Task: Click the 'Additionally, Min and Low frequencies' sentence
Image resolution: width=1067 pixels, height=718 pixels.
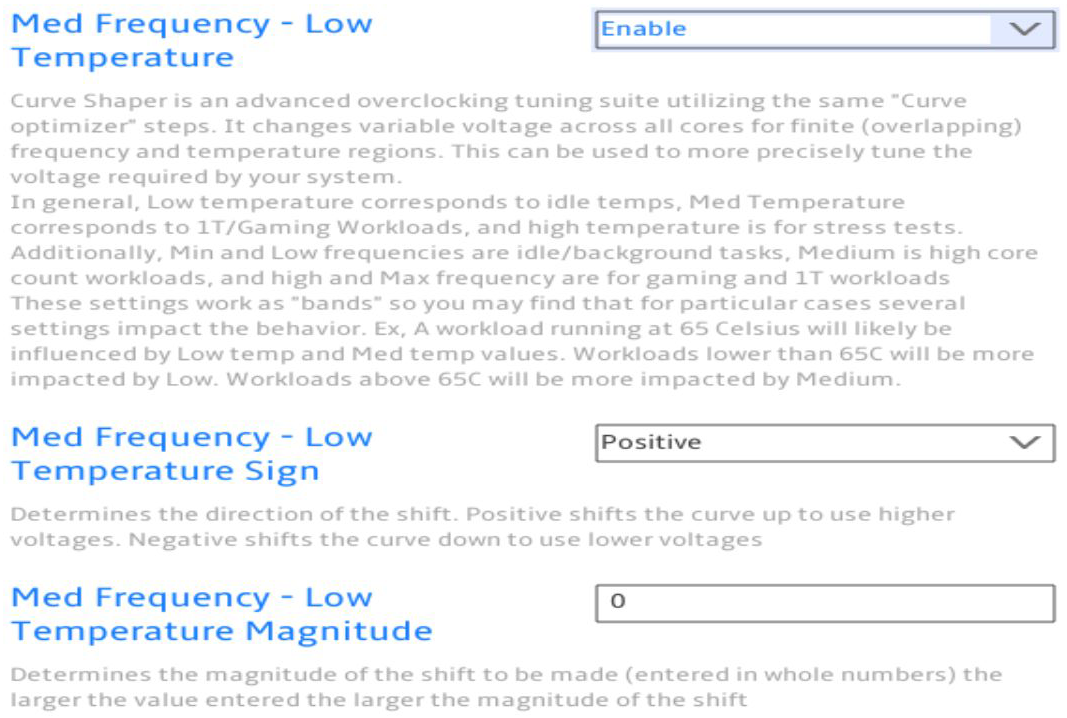Action: coord(524,265)
